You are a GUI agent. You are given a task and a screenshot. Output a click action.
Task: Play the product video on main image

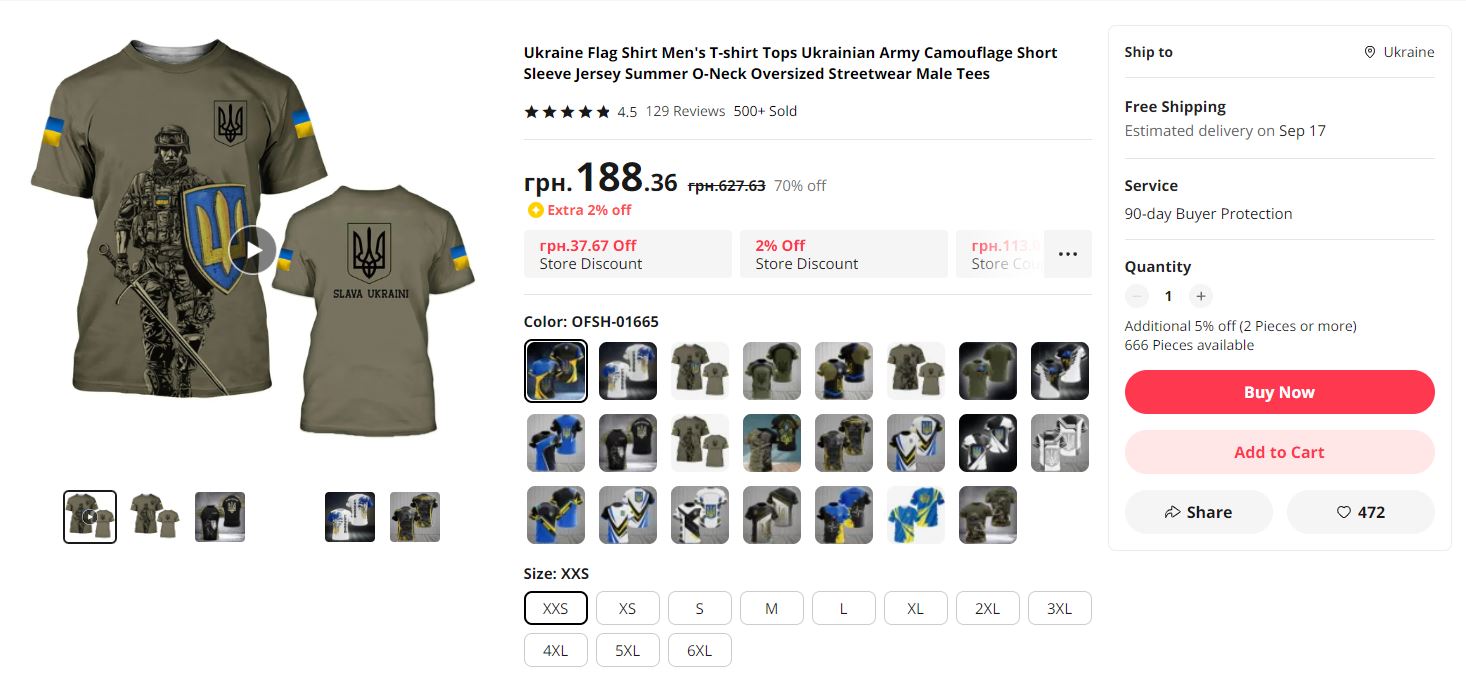(x=253, y=250)
